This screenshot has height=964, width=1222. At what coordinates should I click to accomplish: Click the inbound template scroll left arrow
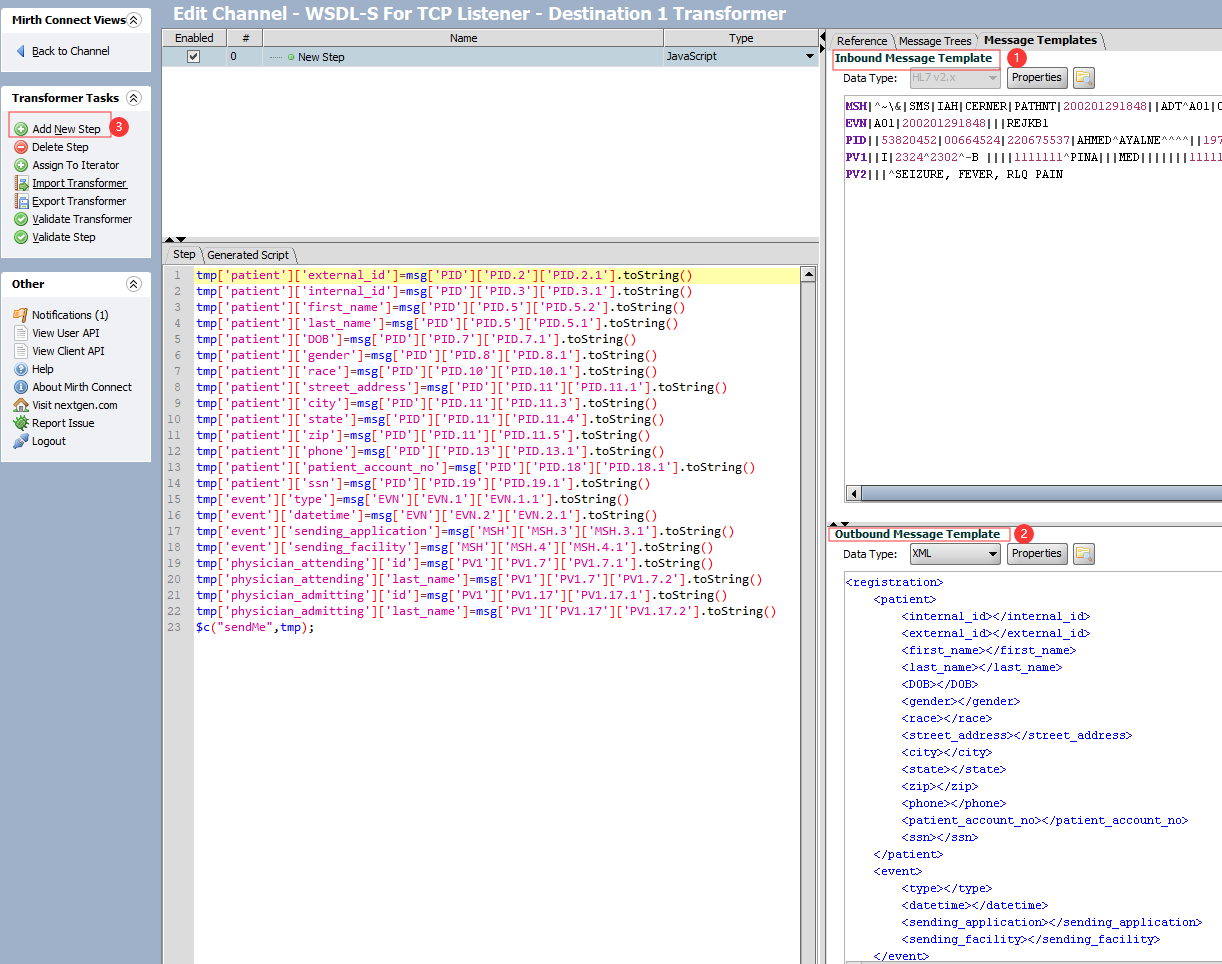(853, 493)
